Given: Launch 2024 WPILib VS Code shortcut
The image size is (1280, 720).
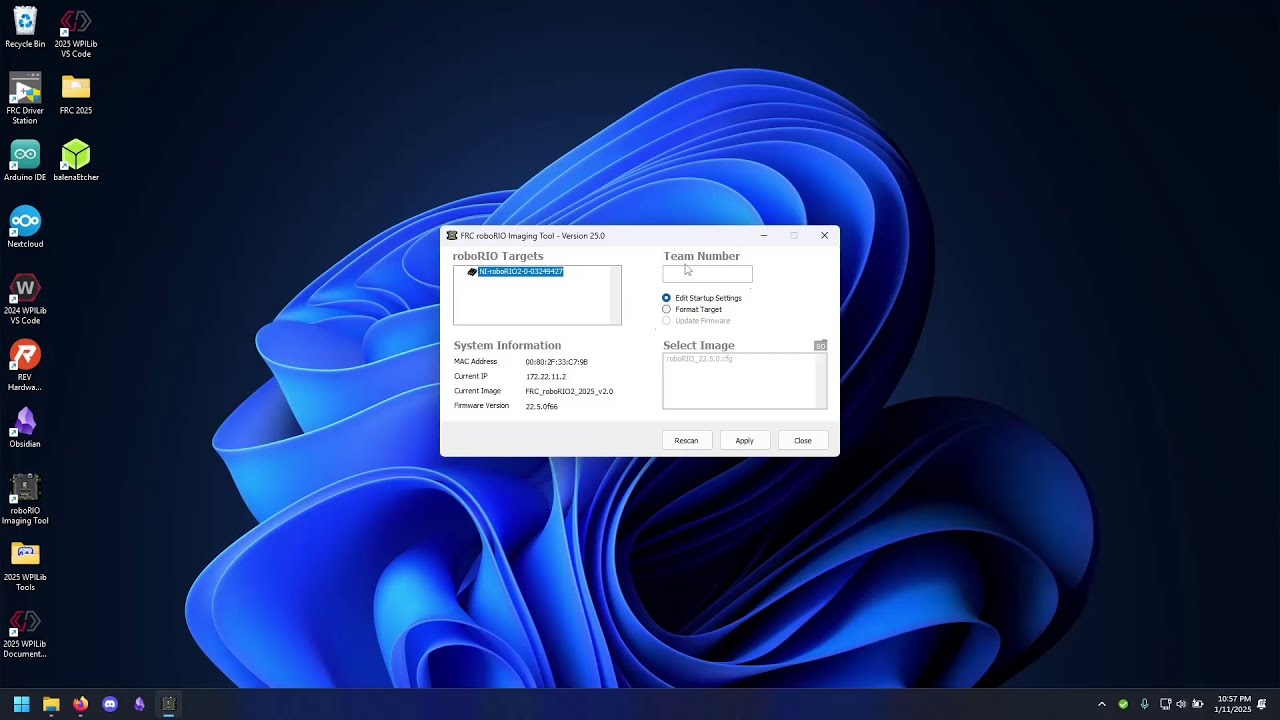Looking at the screenshot, I should click(x=25, y=300).
